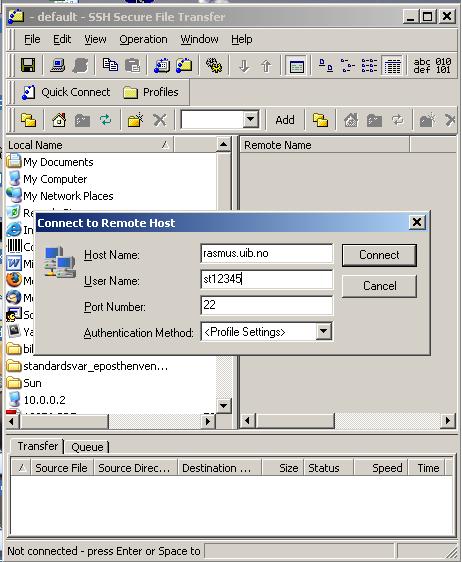Open the settings gear icon in toolbar

[x=214, y=66]
